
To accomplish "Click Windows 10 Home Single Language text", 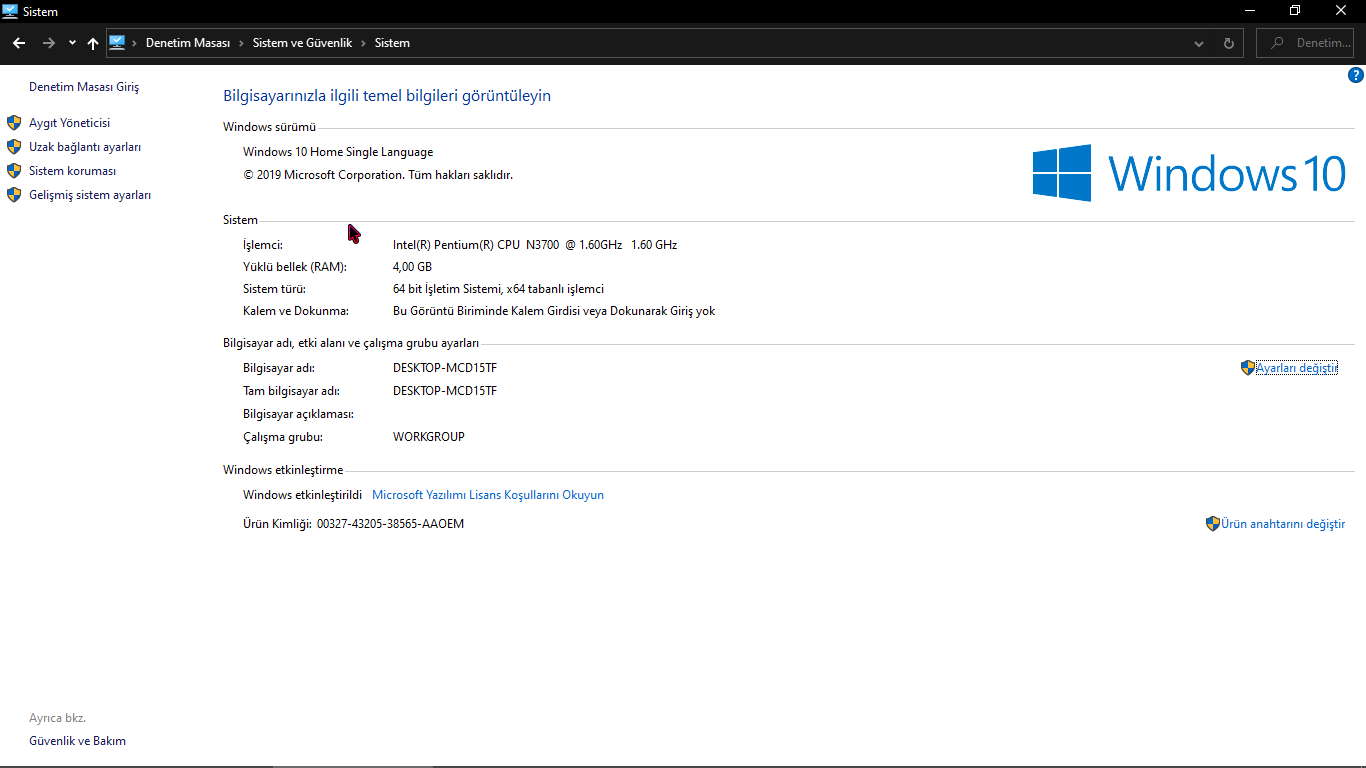I will 338,152.
